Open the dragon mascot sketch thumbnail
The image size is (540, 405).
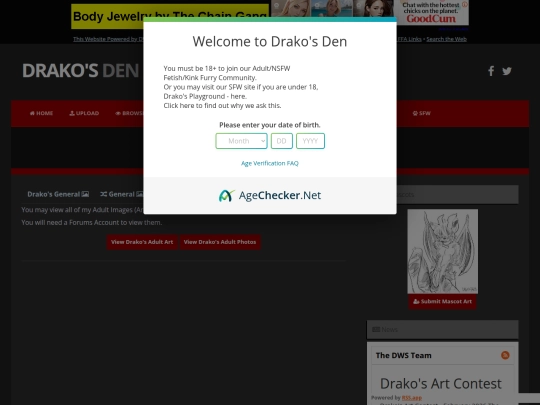pos(443,251)
